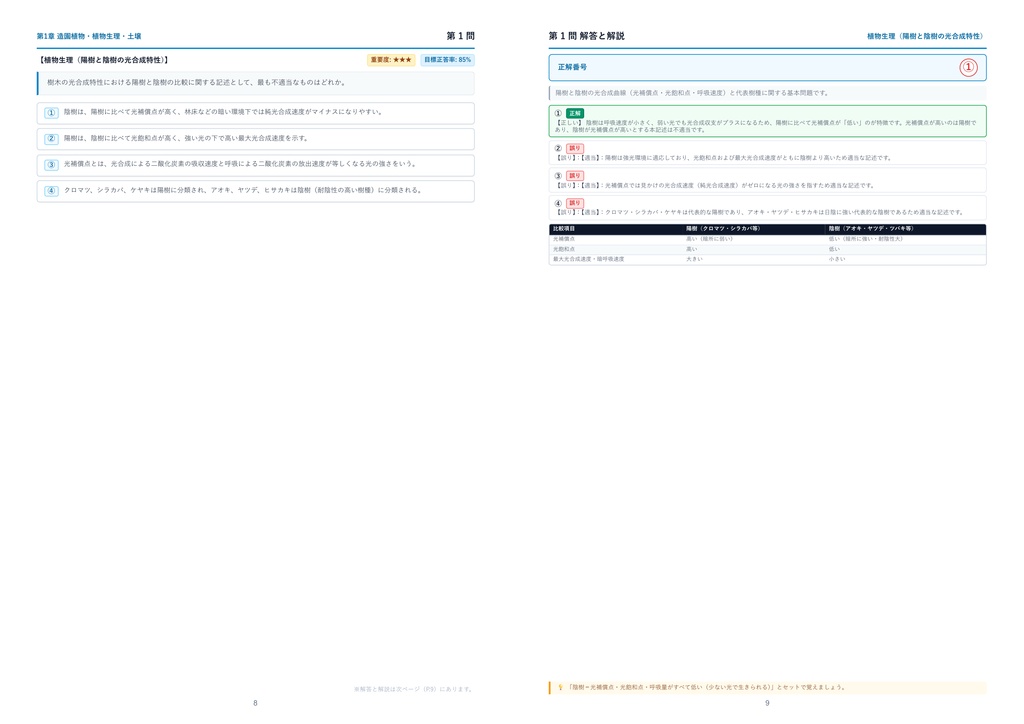
Task: Click explanation ④ text about クロマツ・シラカバ・ケヤキ
Action: (760, 212)
